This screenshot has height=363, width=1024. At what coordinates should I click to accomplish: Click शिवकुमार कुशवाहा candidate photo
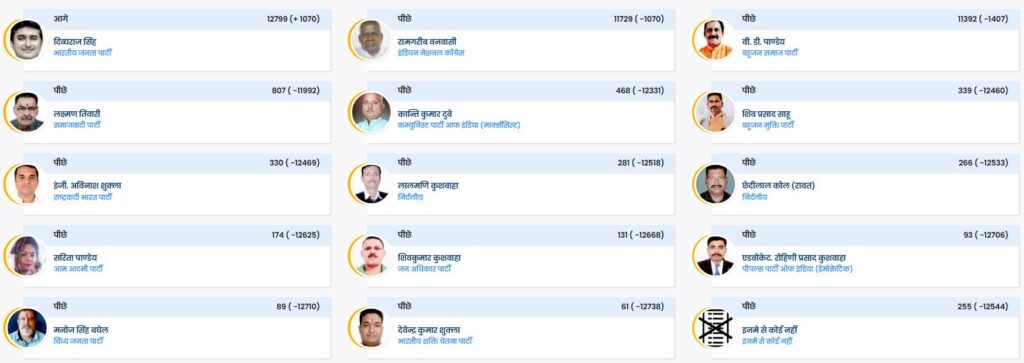tap(371, 256)
